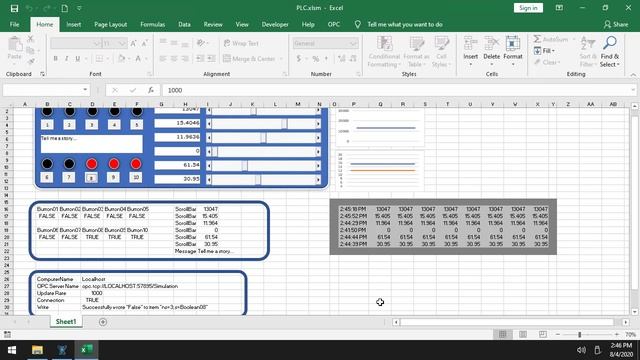Viewport: 640px width, 360px height.
Task: Toggle the red indicator button above label 10
Action: tap(136, 164)
